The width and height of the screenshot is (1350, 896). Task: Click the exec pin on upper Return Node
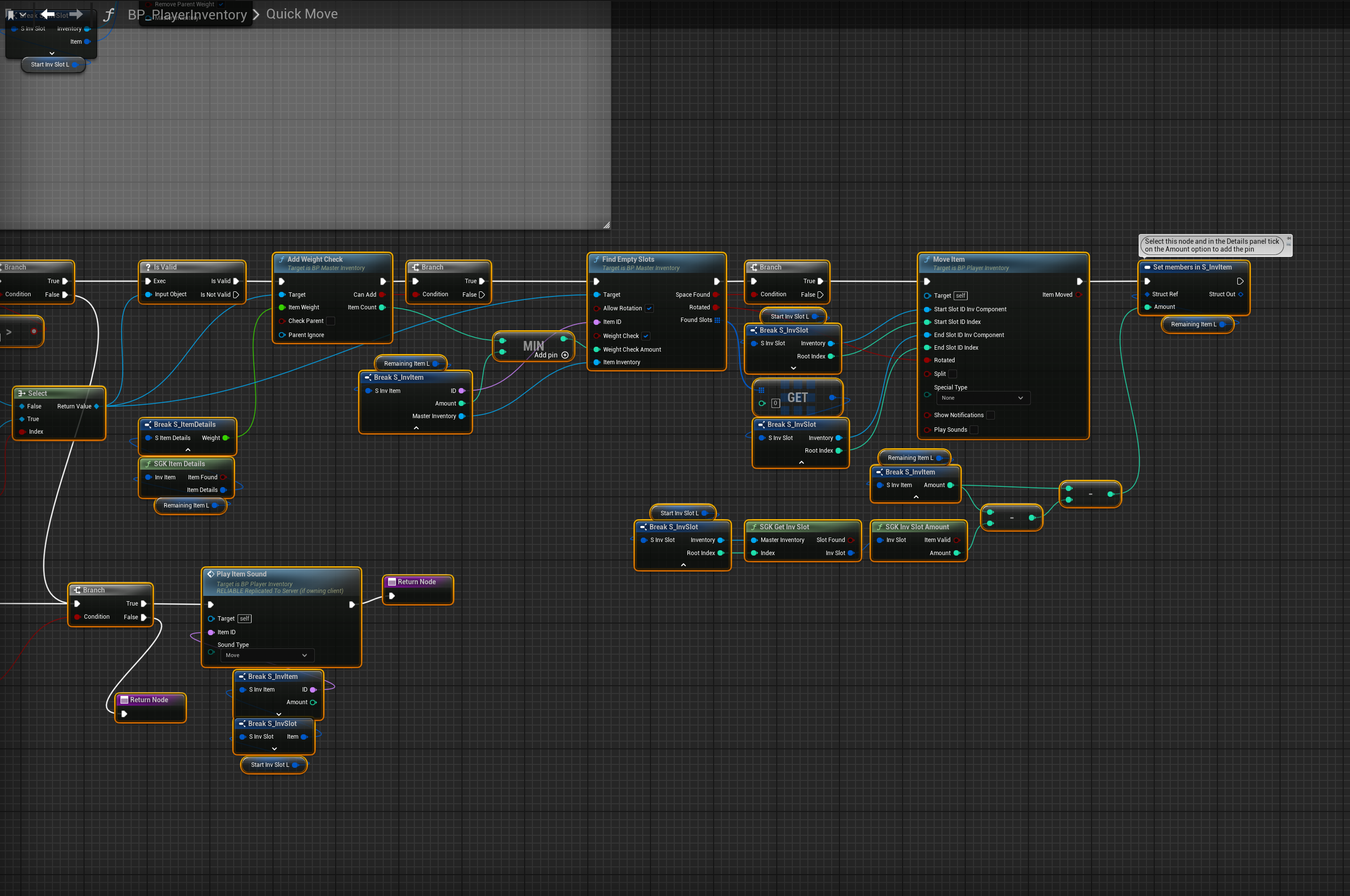click(x=392, y=595)
